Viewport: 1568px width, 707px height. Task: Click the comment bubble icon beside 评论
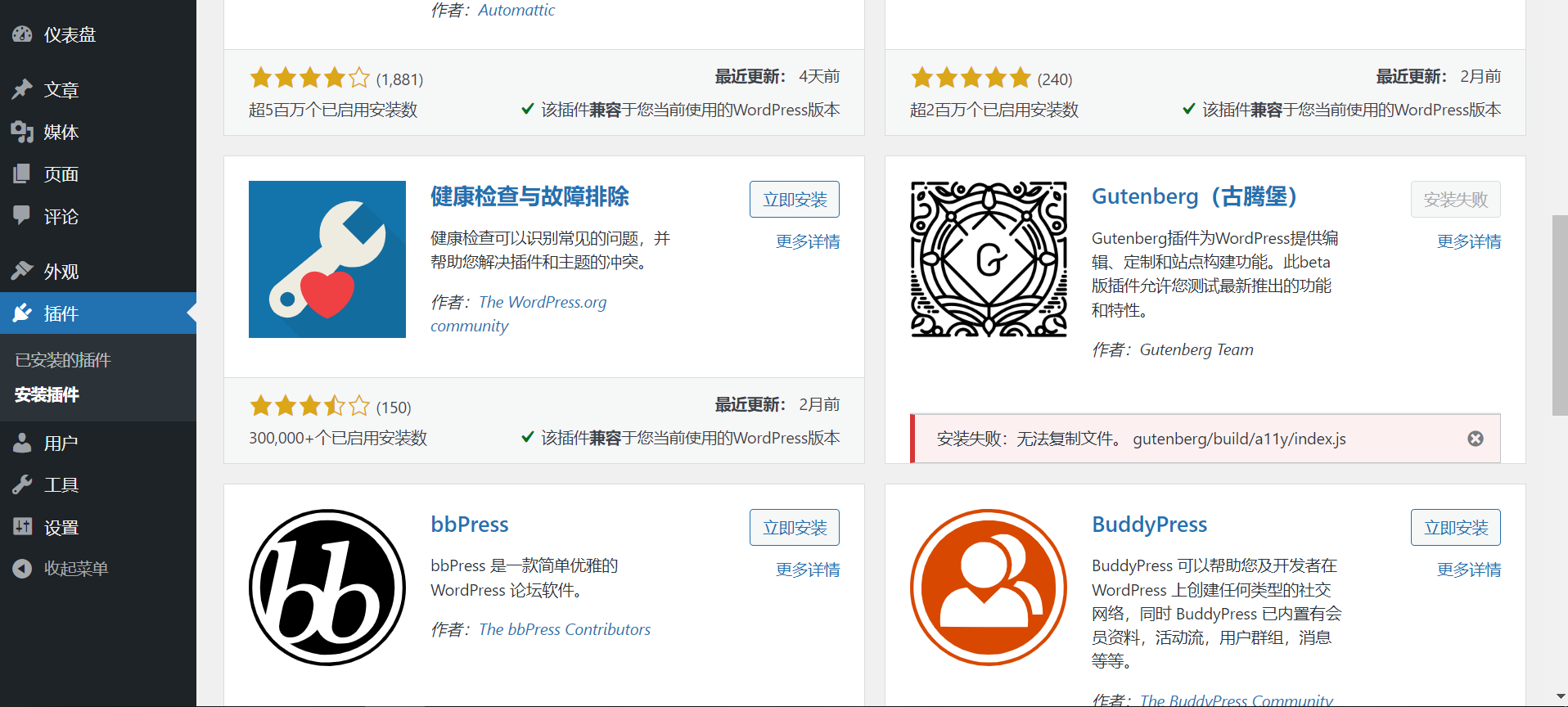(x=22, y=216)
